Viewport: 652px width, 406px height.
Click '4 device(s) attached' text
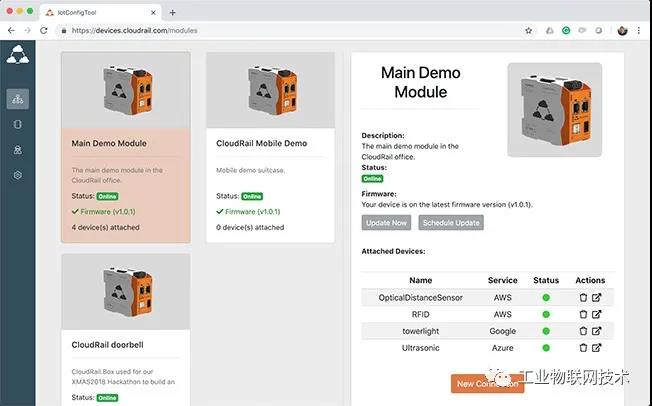[105, 228]
